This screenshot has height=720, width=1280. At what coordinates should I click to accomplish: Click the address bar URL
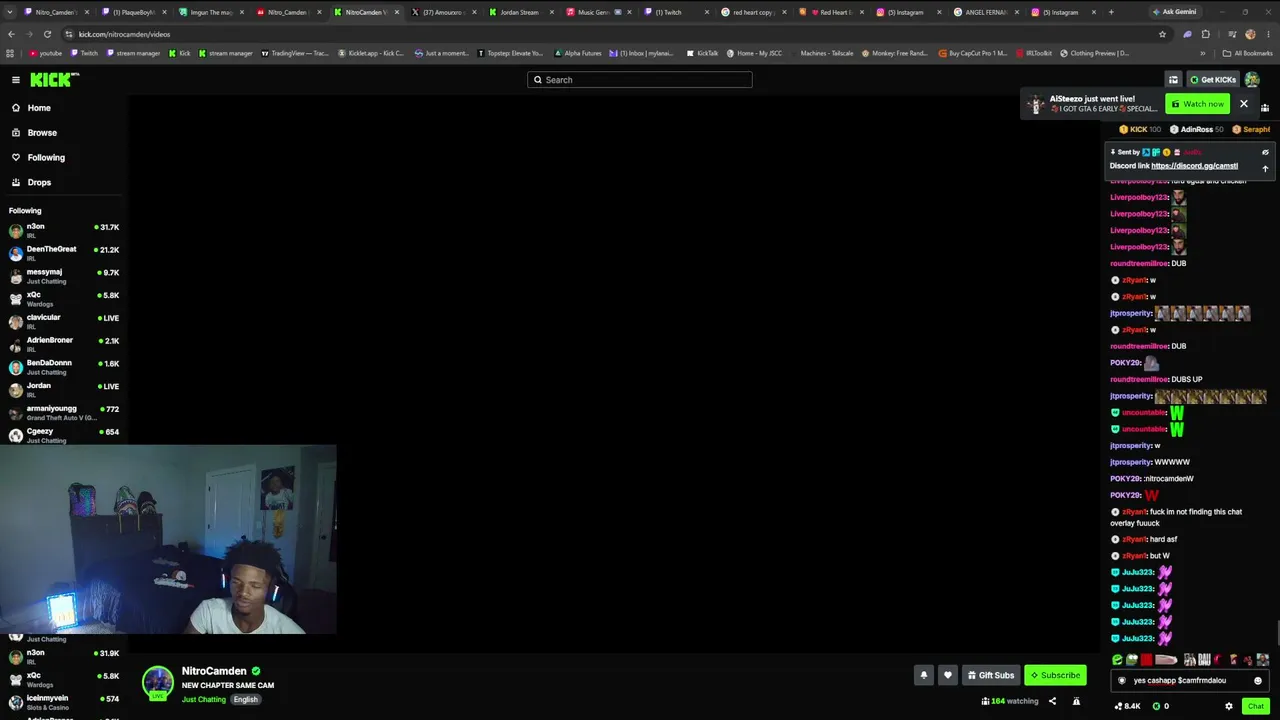pyautogui.click(x=124, y=34)
